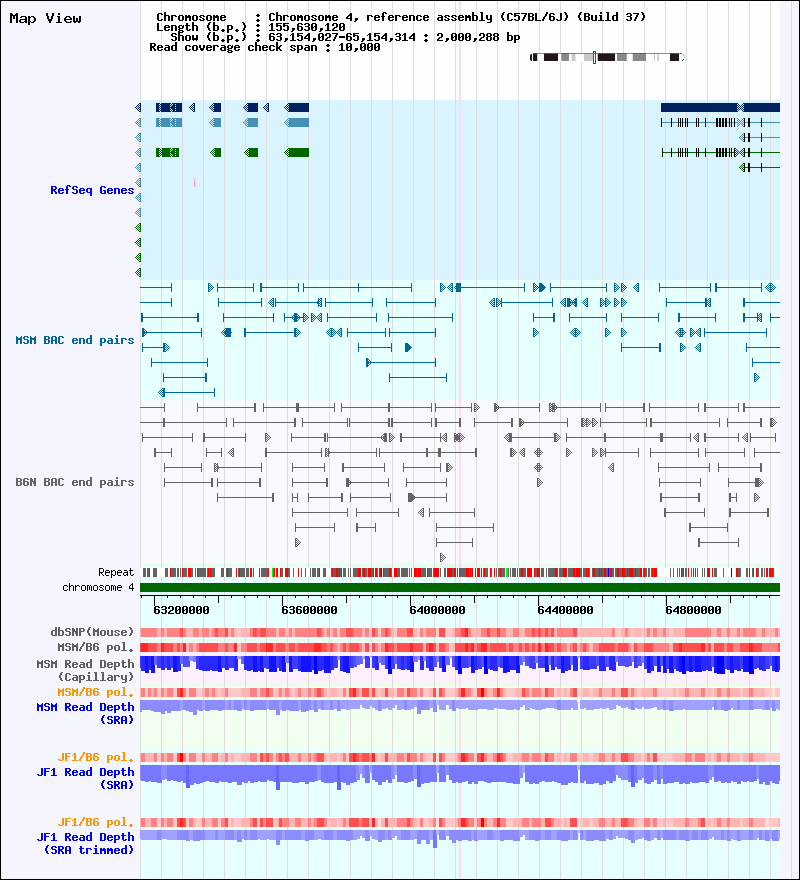Click the red marker on chromosome ideogram
800x880 pixels.
(595, 57)
